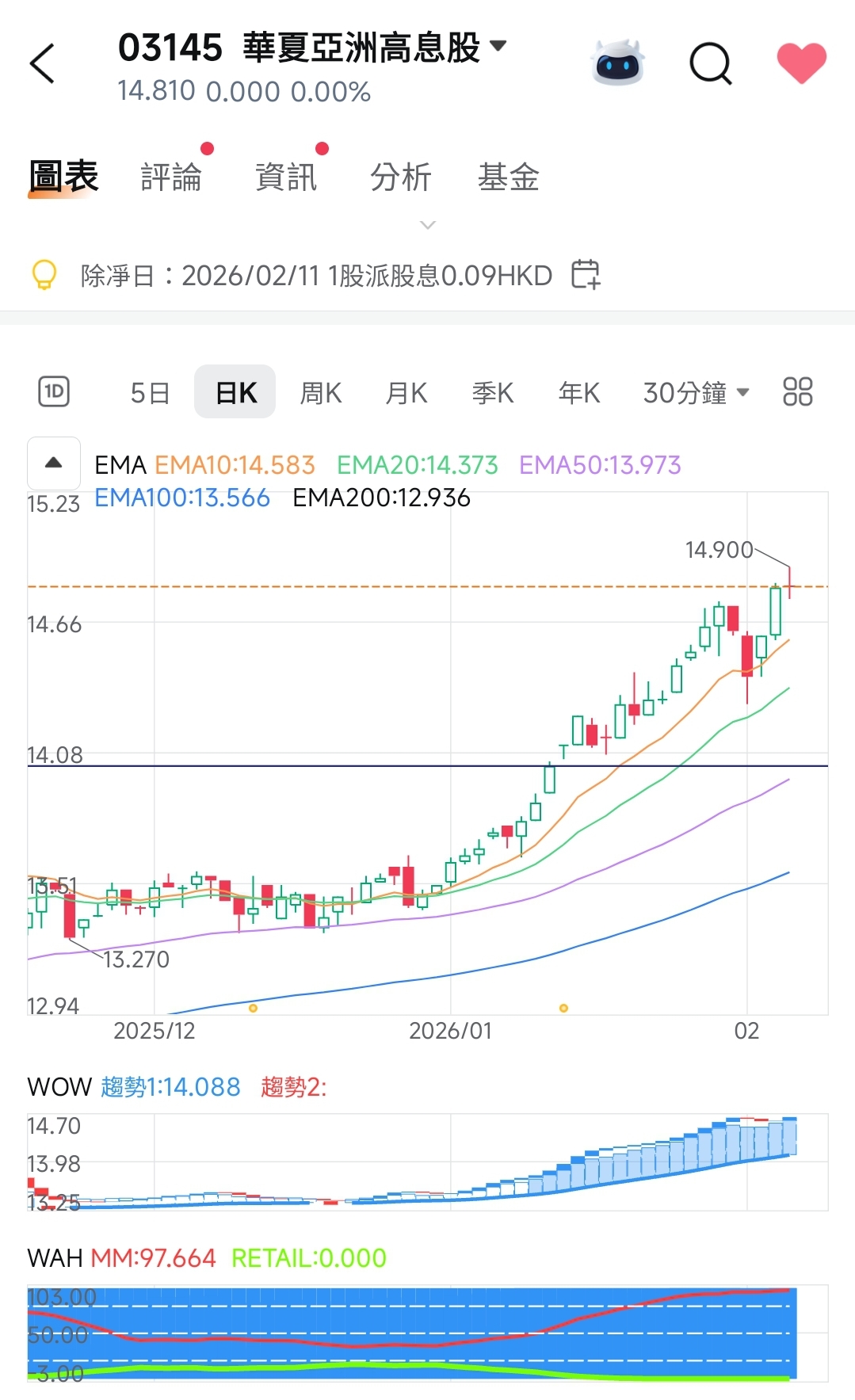Open the chart settings grid icon
The height and width of the screenshot is (1400, 855).
[x=798, y=391]
